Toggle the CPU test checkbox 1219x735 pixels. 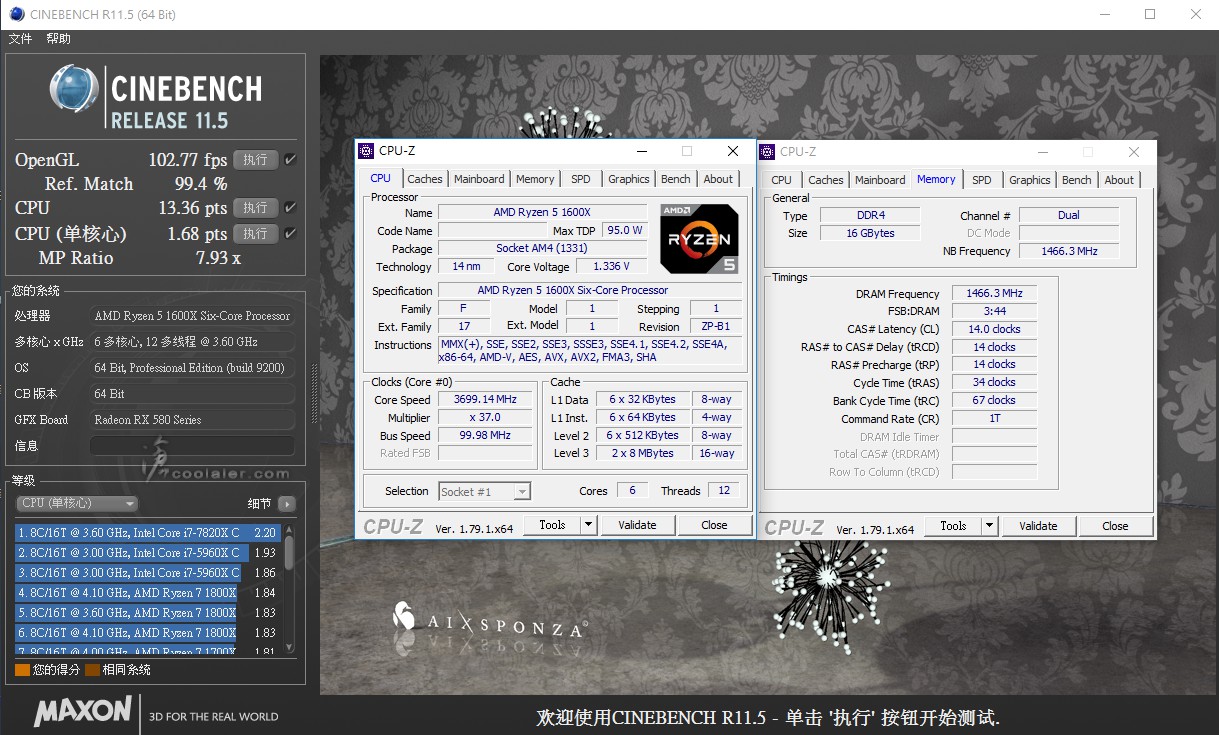point(290,208)
